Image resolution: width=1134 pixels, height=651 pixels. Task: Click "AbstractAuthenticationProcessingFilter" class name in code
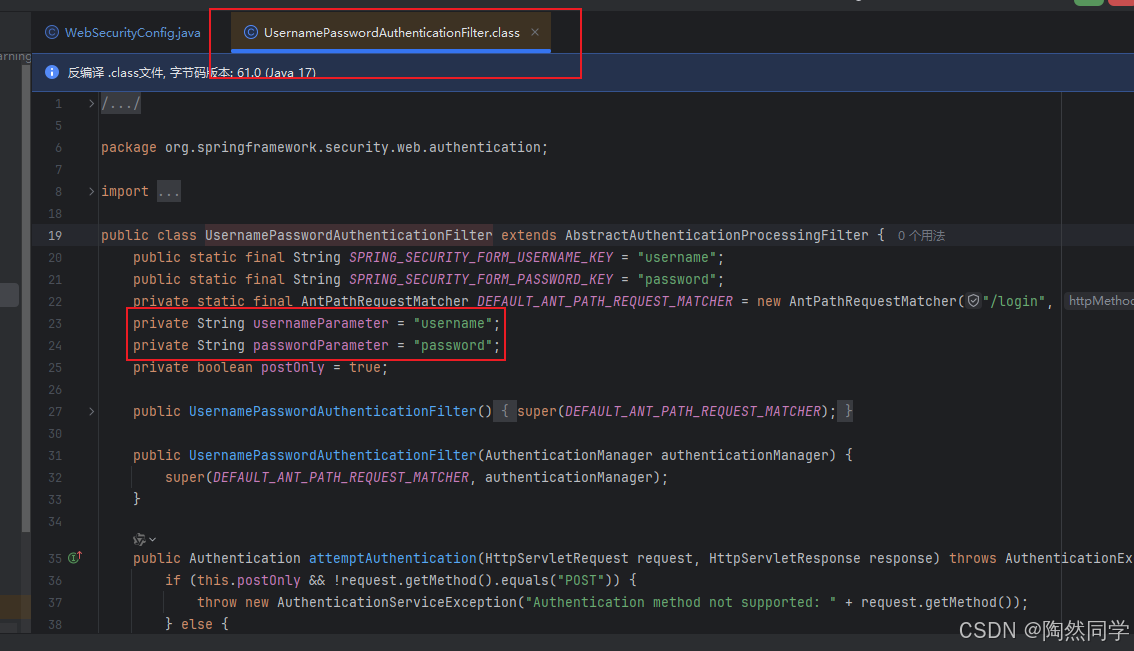click(716, 235)
